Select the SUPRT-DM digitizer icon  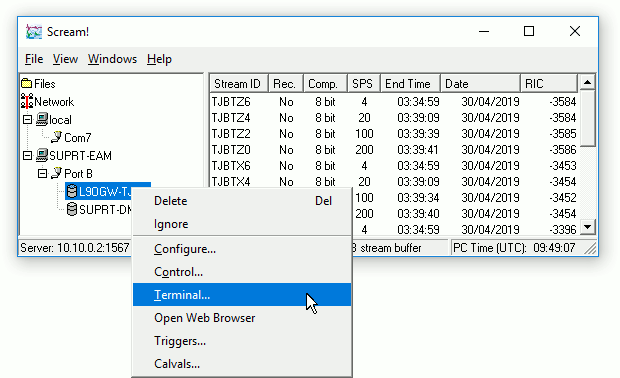click(72, 209)
